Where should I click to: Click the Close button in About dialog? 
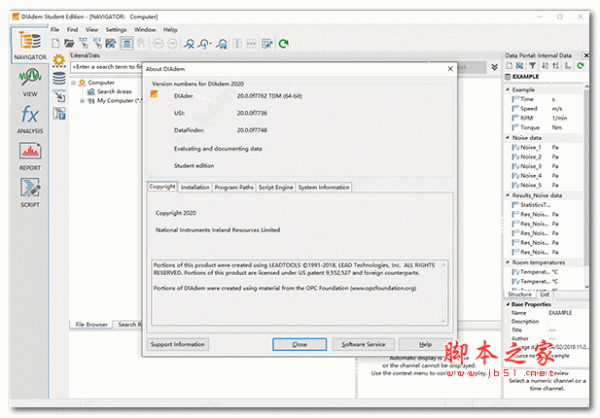(299, 344)
